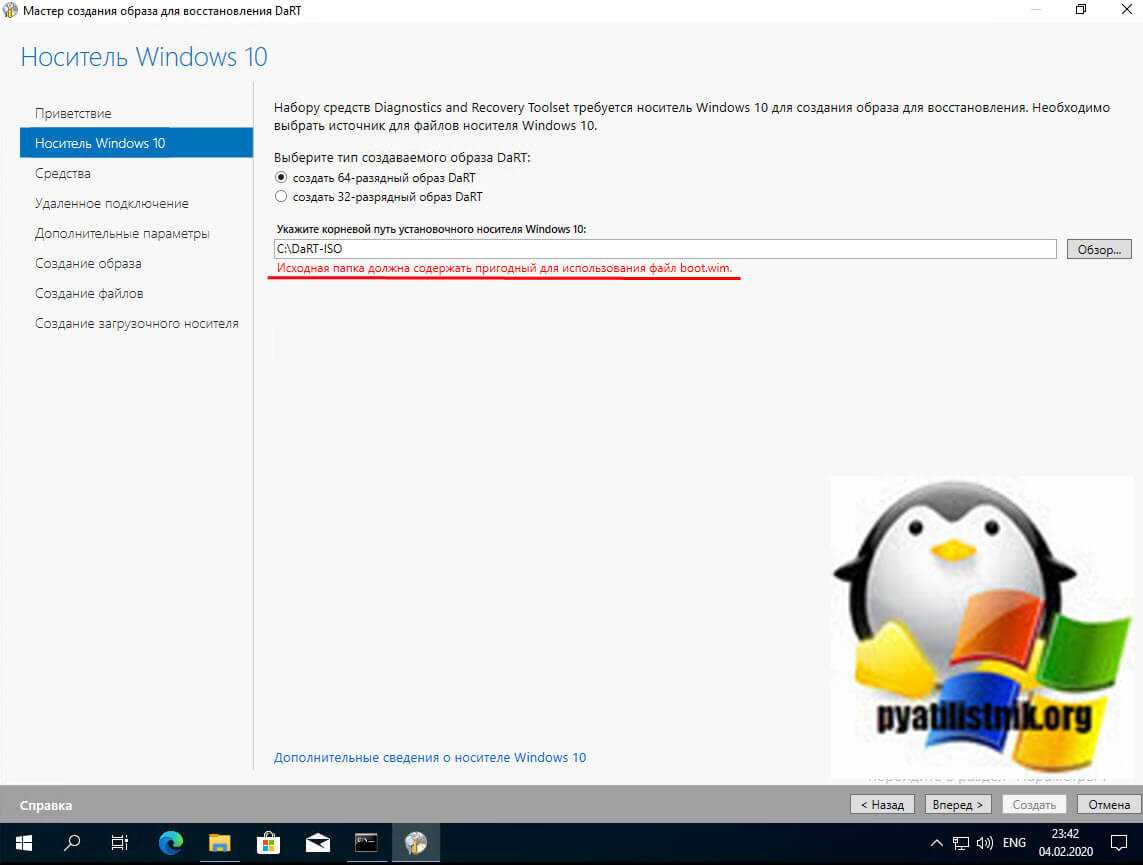The image size is (1143, 865).
Task: Launch Microsoft Edge from the taskbar
Action: click(x=171, y=843)
